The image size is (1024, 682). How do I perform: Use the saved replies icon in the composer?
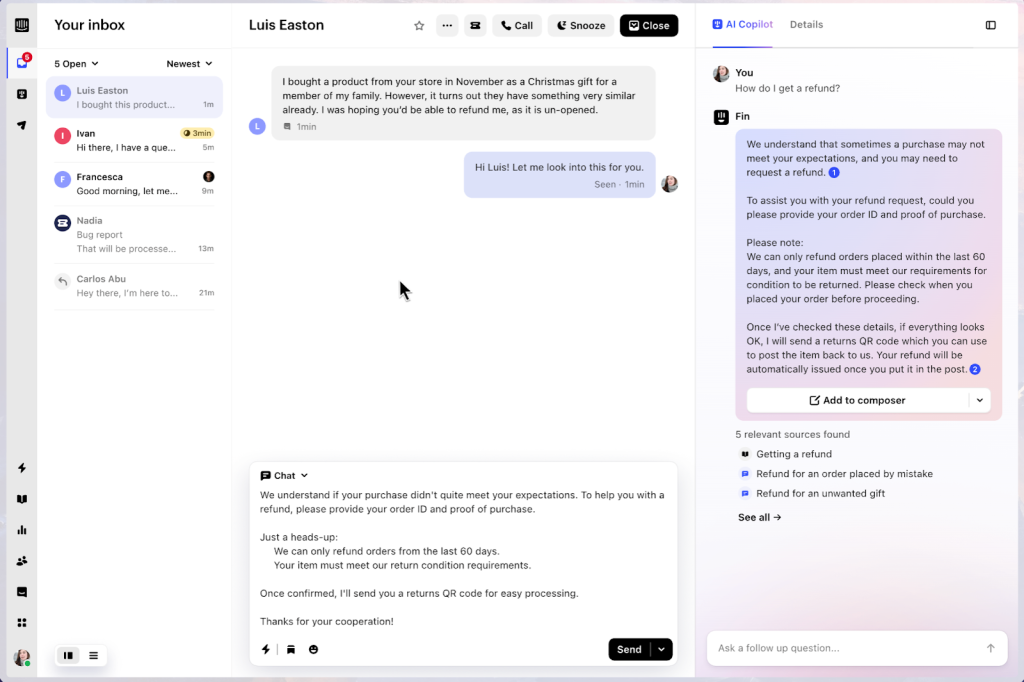289,649
